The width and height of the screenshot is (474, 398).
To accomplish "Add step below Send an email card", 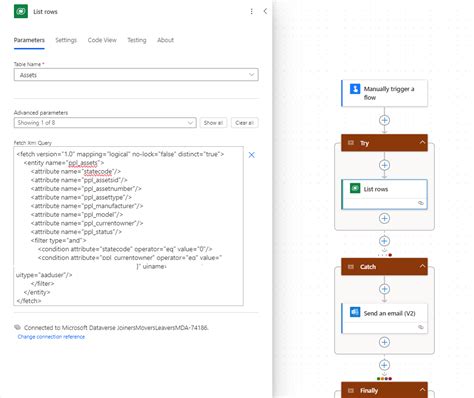I will click(x=384, y=342).
